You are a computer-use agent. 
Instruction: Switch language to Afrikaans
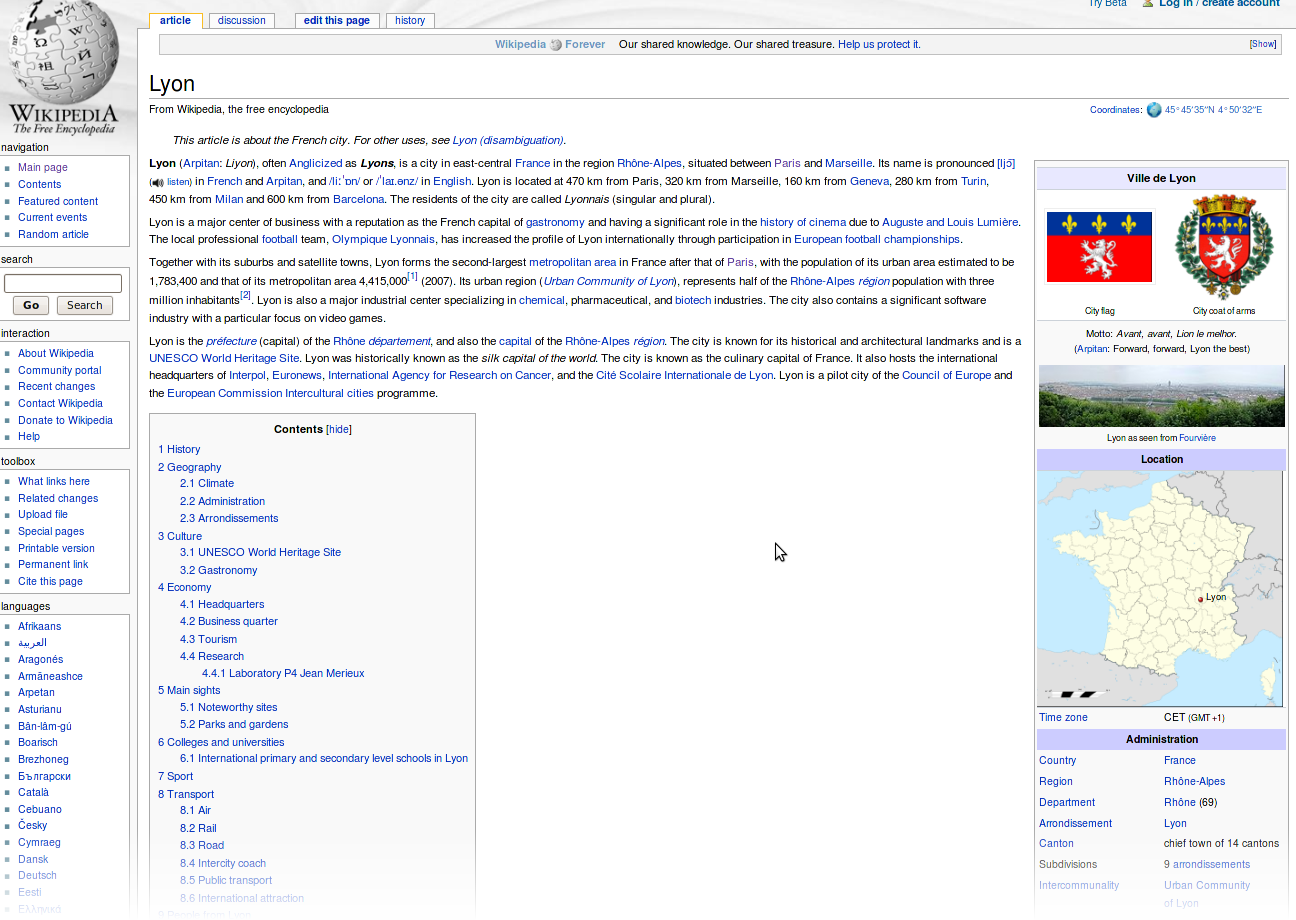(x=39, y=626)
